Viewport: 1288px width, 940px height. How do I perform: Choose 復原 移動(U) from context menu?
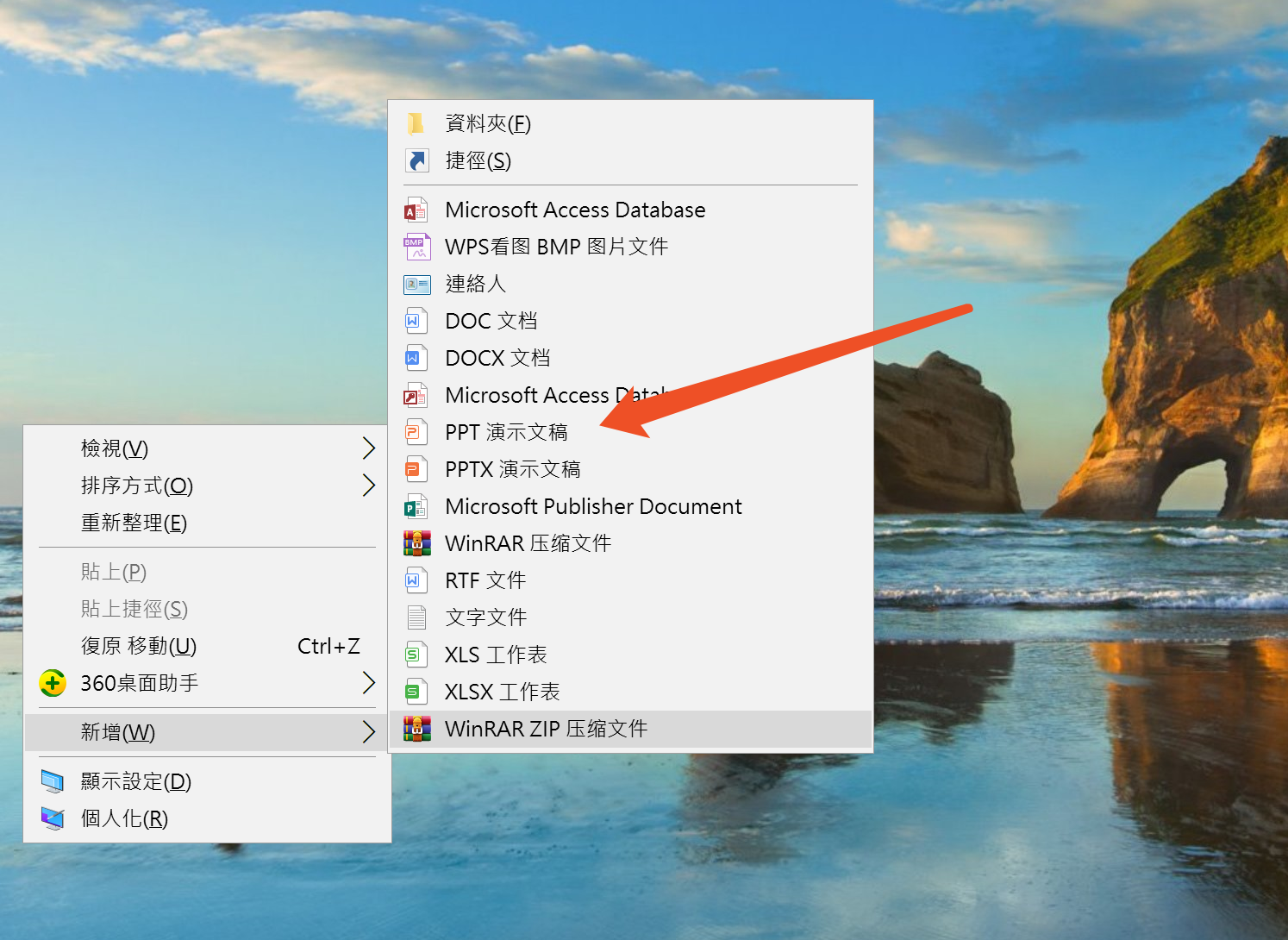(x=139, y=647)
